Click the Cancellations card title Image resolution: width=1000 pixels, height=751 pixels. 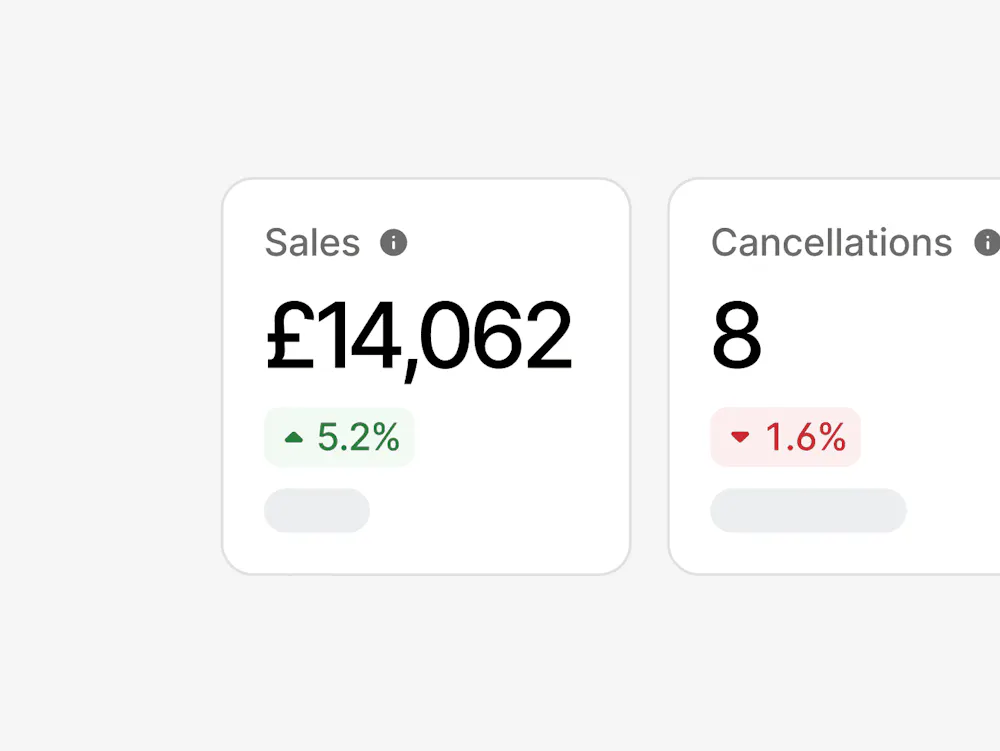(x=831, y=242)
